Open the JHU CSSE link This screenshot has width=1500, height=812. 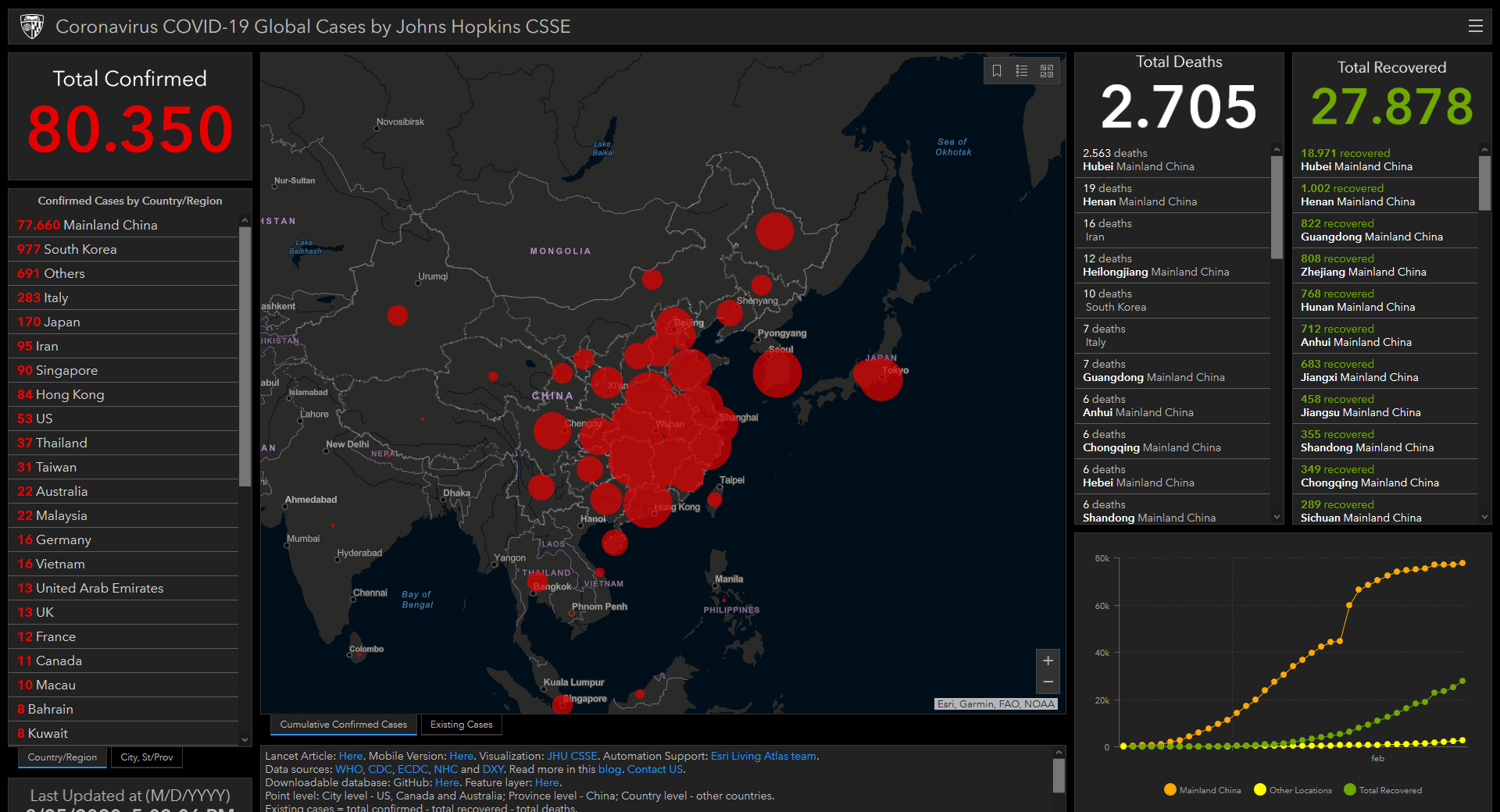(572, 756)
